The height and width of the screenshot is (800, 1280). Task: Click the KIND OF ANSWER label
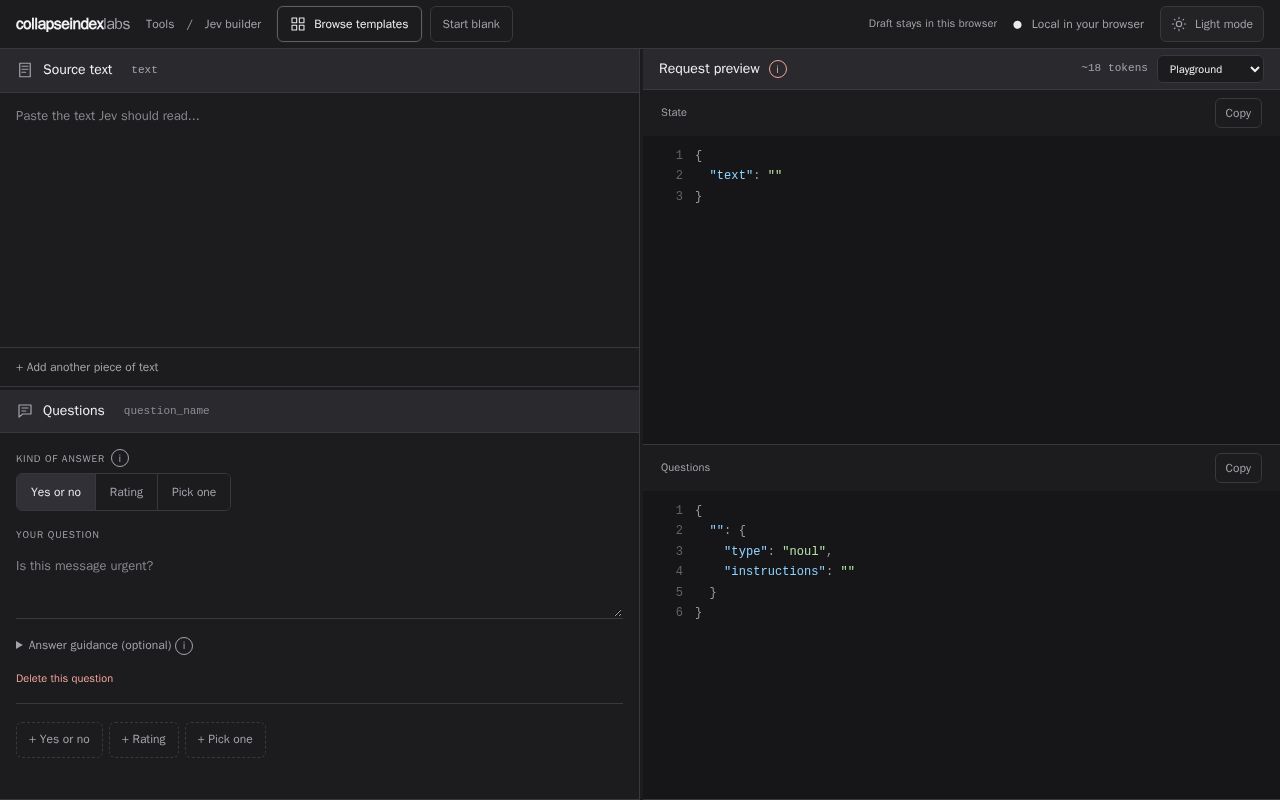60,459
